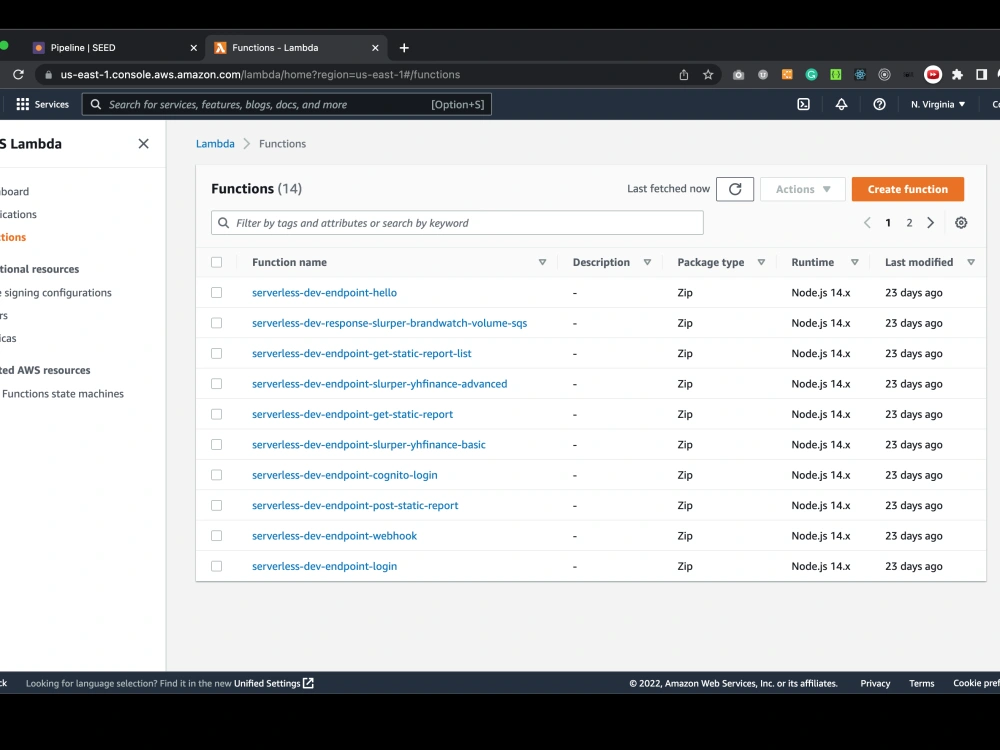
Task: Click Create function button
Action: click(908, 189)
